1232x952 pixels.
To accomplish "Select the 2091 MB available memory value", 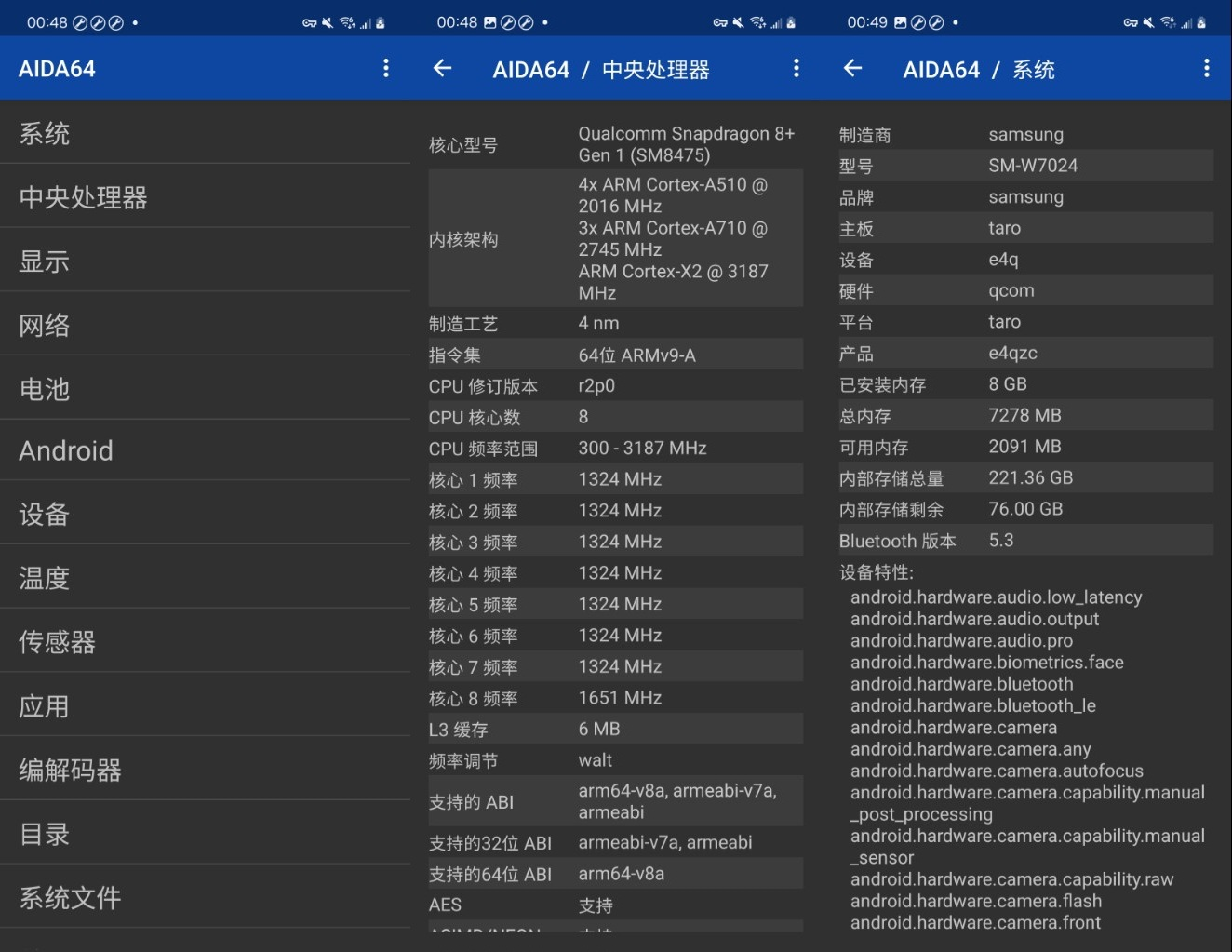I will click(x=1024, y=447).
